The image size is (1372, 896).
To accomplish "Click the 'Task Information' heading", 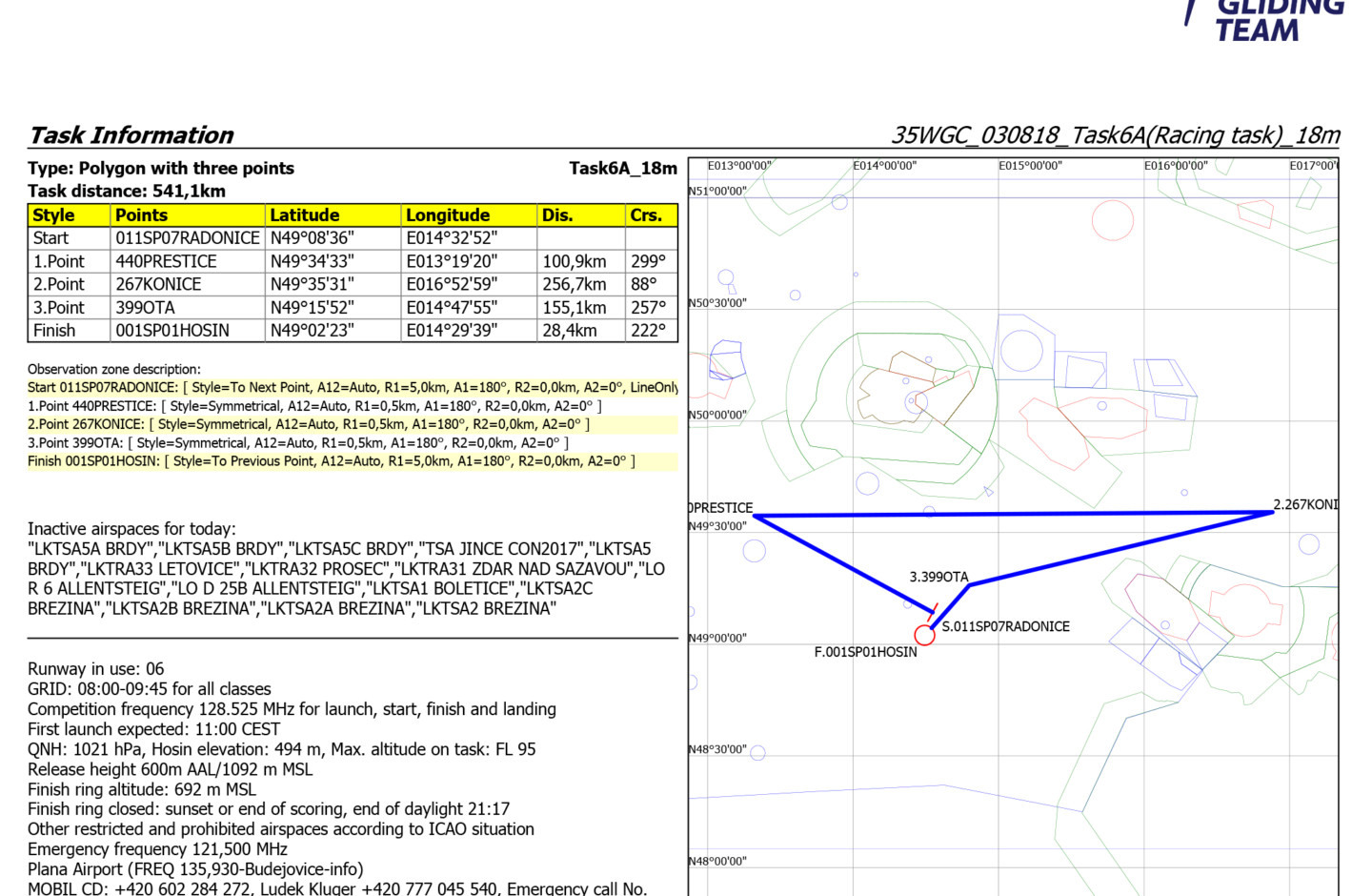I will [x=131, y=135].
